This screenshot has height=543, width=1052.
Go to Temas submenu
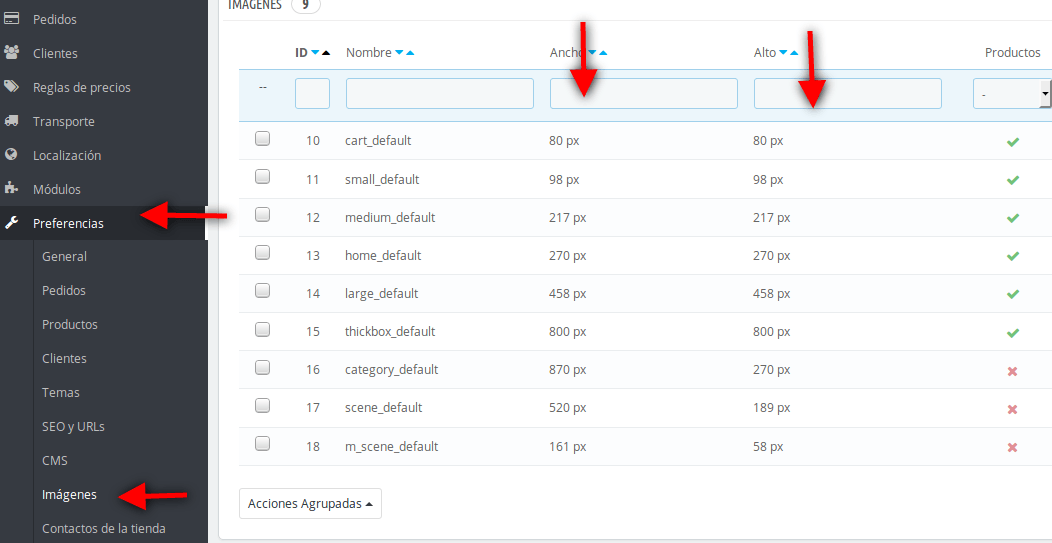[x=60, y=393]
